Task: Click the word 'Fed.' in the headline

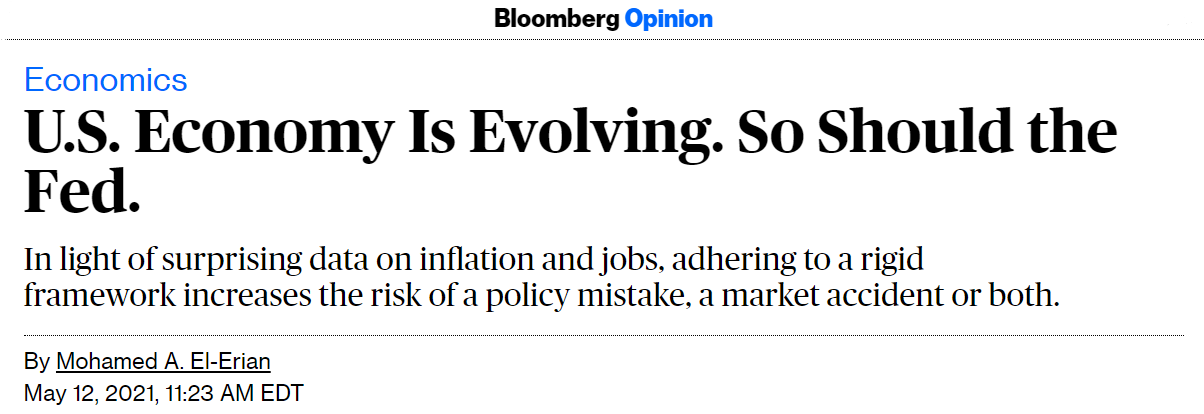Action: pyautogui.click(x=82, y=193)
